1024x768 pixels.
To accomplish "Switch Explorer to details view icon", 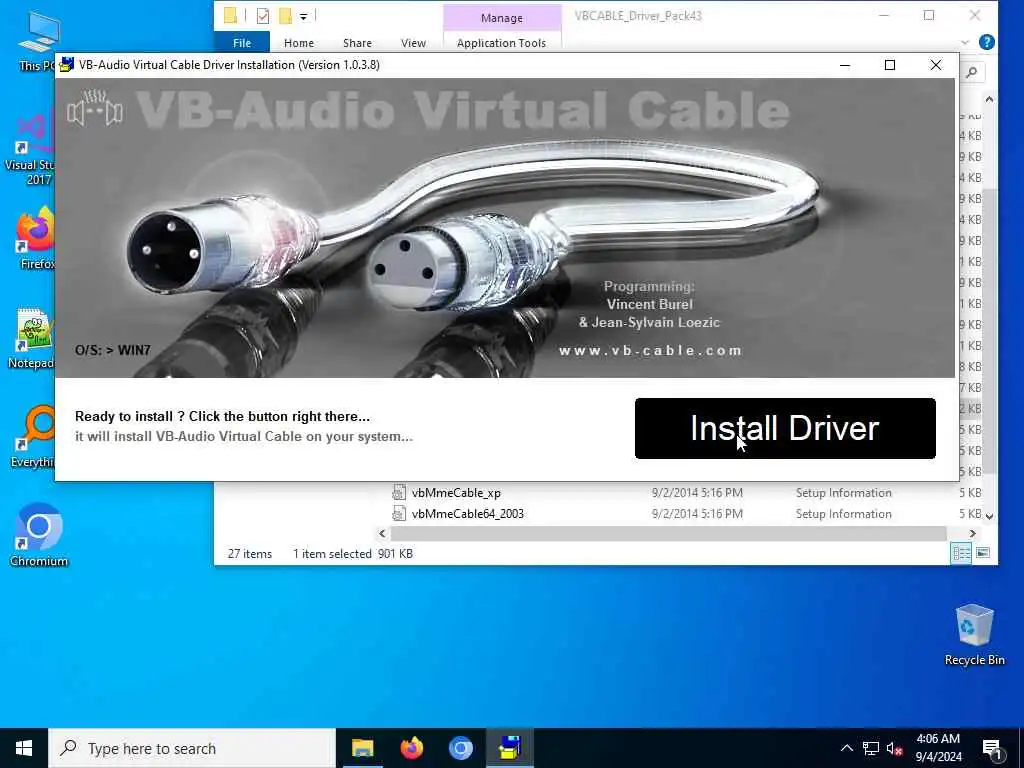I will click(961, 554).
